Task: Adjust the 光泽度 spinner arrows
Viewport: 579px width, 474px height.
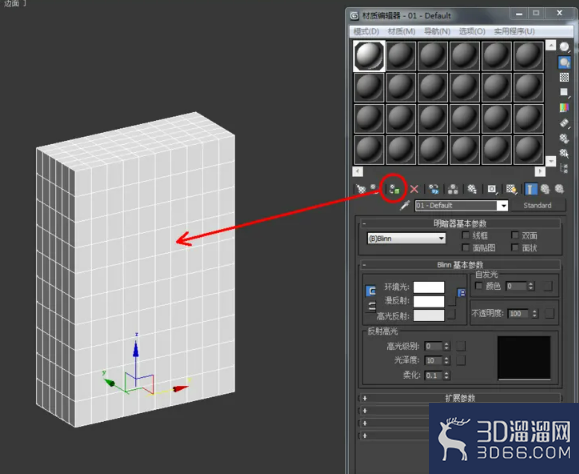Action: coord(446,360)
